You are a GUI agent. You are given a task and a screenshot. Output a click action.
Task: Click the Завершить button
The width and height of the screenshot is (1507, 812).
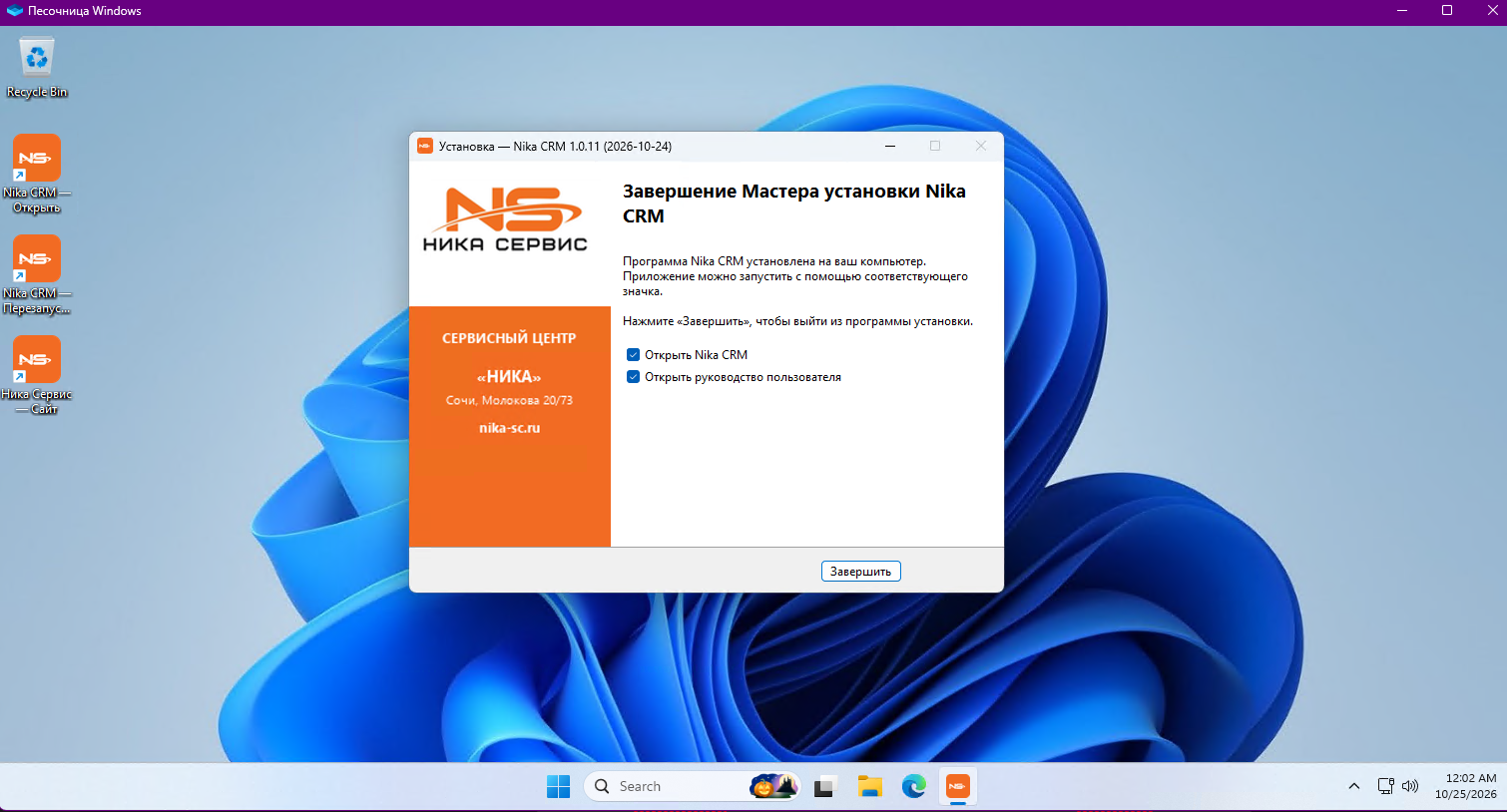coord(861,572)
